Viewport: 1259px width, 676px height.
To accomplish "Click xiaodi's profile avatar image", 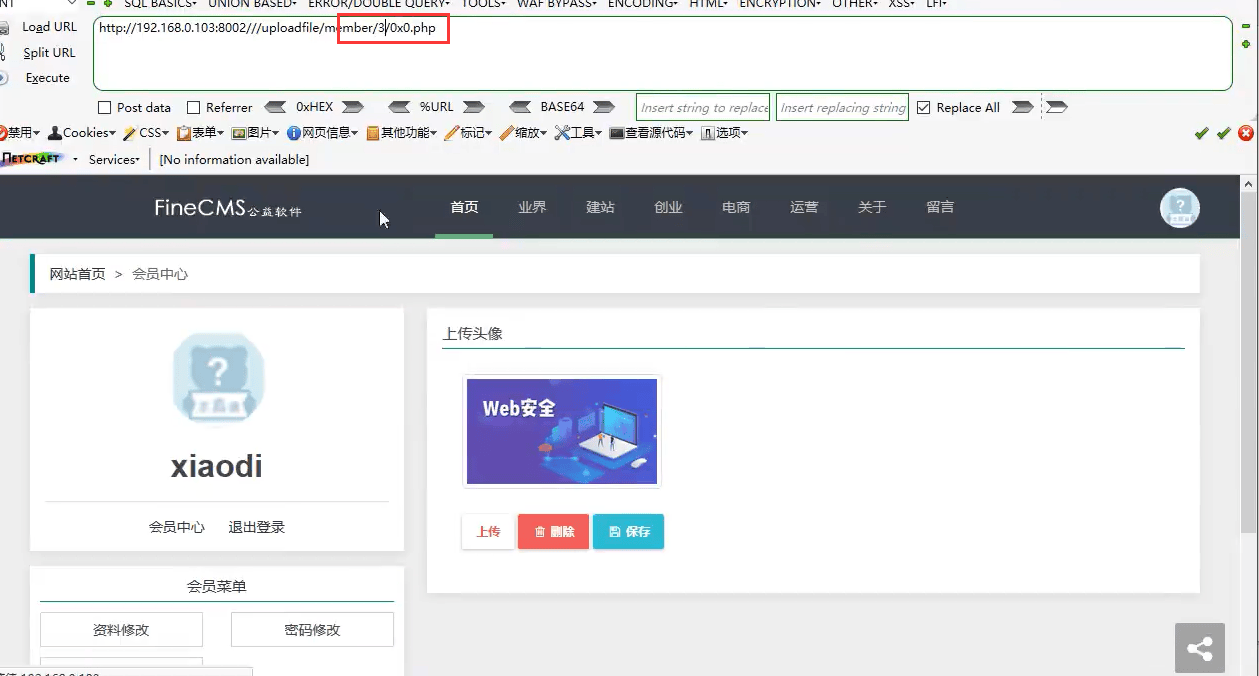I will [x=218, y=379].
